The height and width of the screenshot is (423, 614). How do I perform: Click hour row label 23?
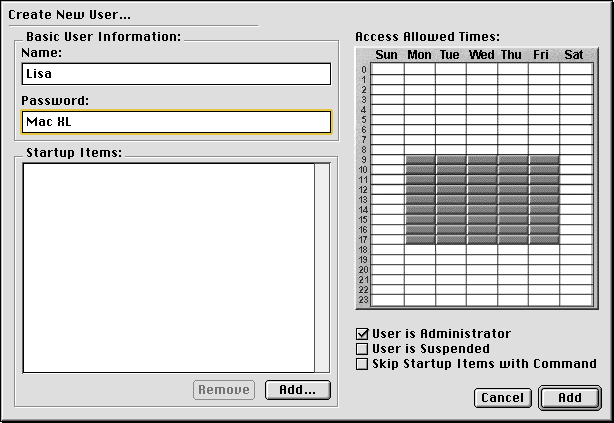coord(363,300)
